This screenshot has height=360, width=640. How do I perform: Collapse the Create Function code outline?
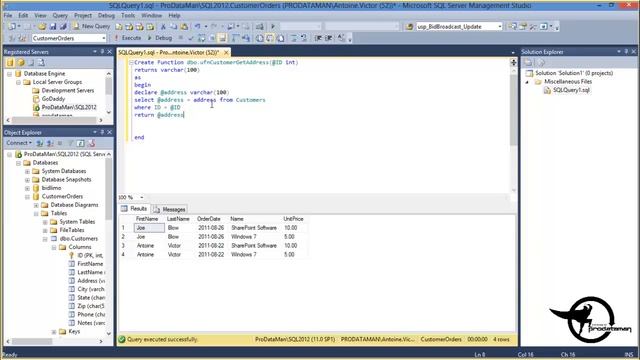coord(131,62)
